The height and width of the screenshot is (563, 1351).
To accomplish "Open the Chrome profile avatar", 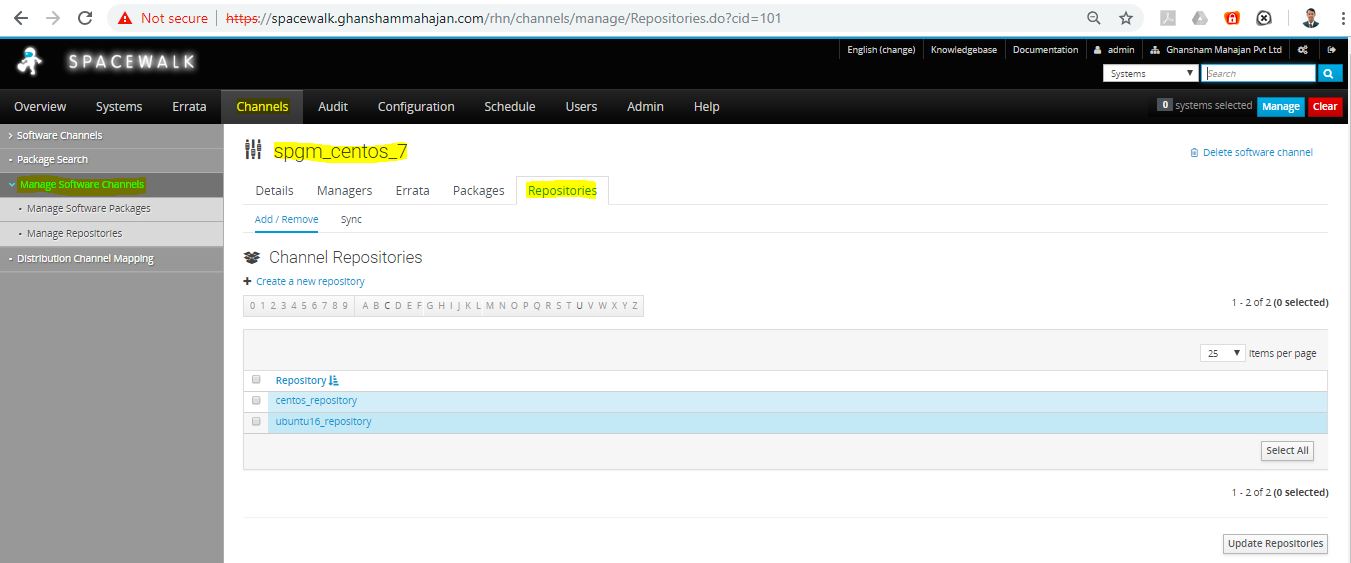I will [x=1311, y=18].
